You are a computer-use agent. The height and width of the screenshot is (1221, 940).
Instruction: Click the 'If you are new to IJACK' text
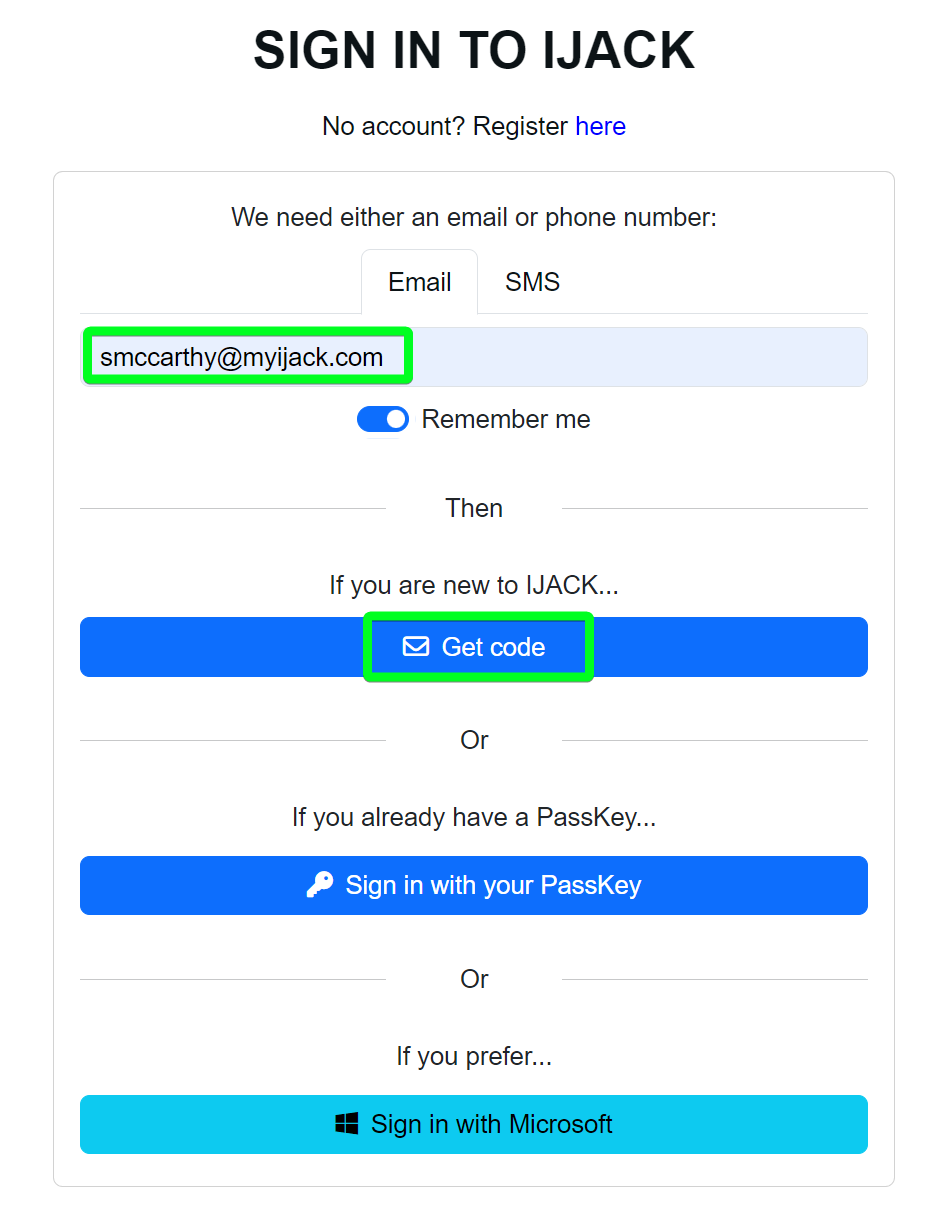pyautogui.click(x=474, y=585)
